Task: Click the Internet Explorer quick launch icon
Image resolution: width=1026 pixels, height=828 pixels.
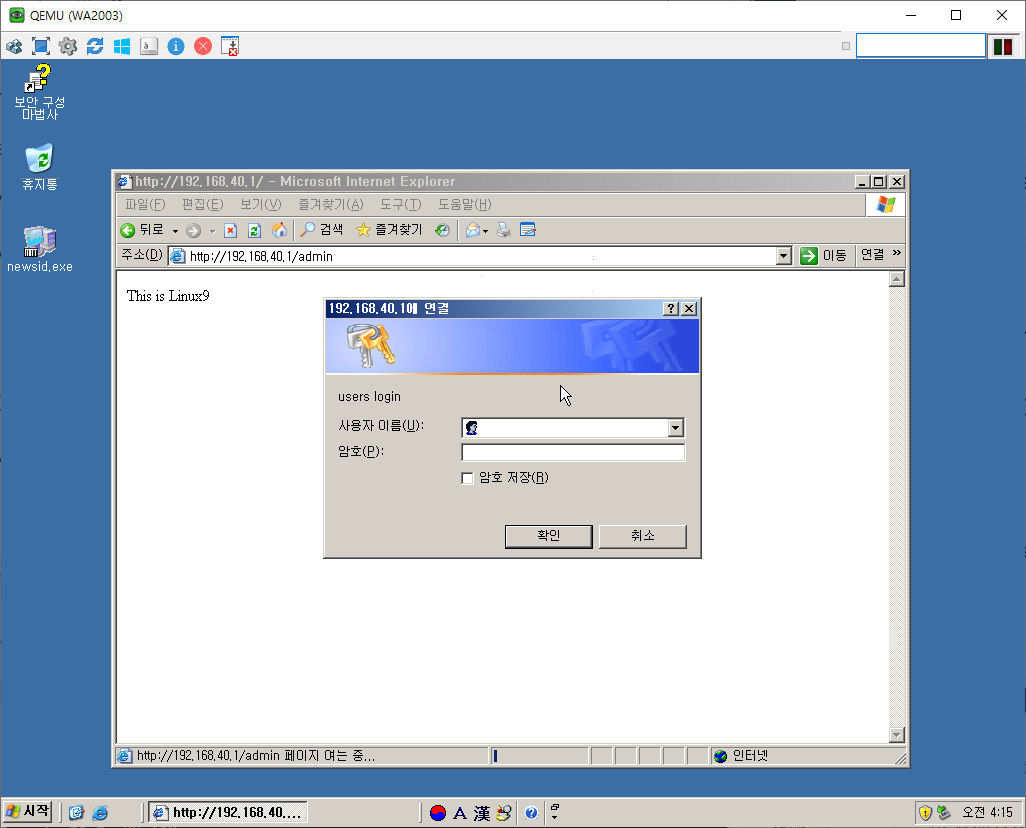Action: pos(100,812)
